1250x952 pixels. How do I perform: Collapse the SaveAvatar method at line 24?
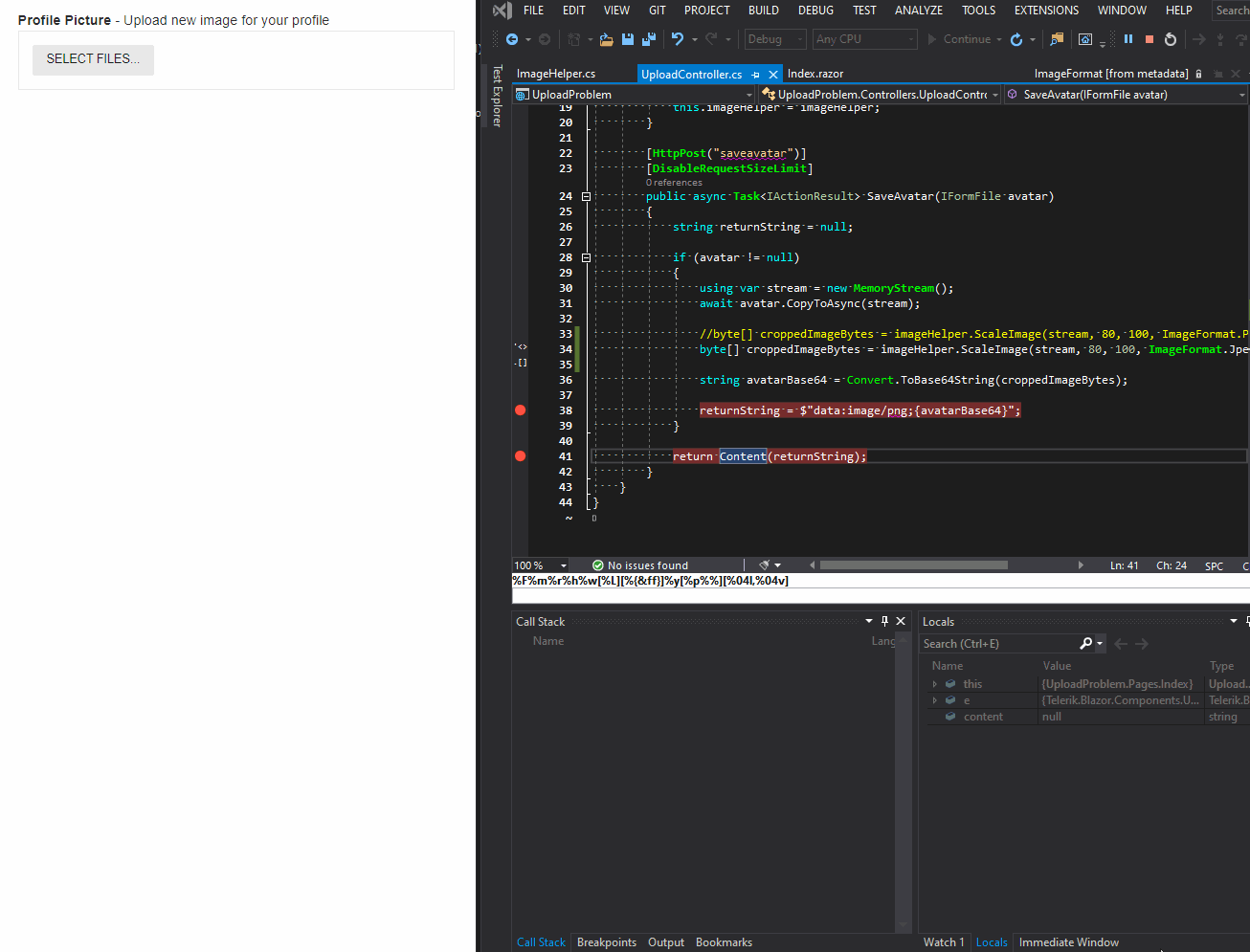(586, 196)
